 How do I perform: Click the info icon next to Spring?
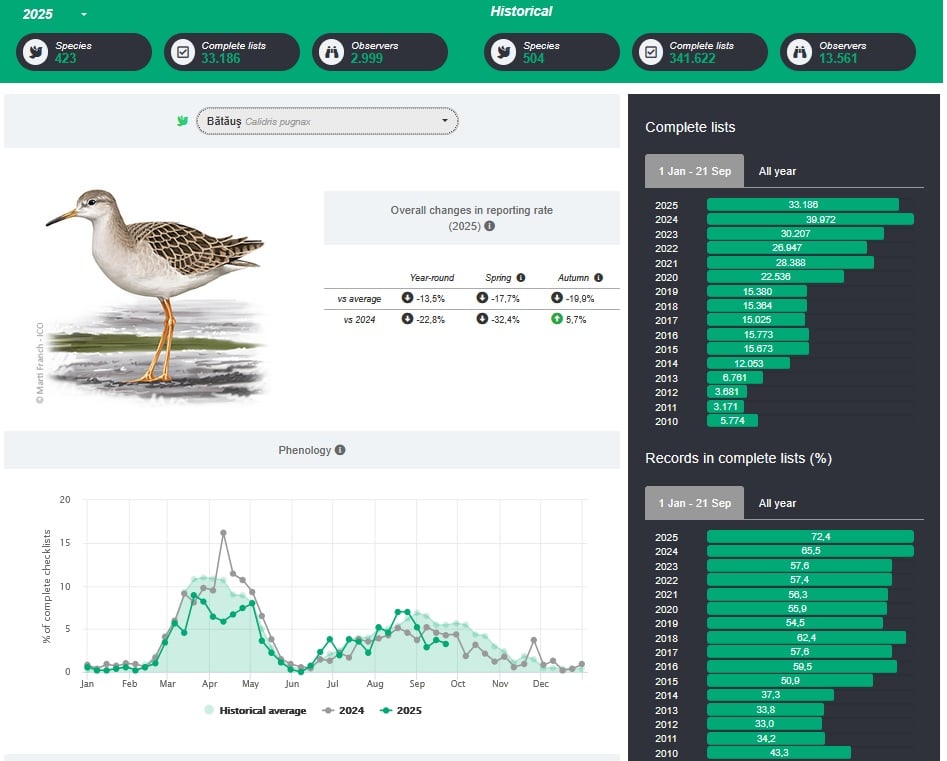(520, 278)
